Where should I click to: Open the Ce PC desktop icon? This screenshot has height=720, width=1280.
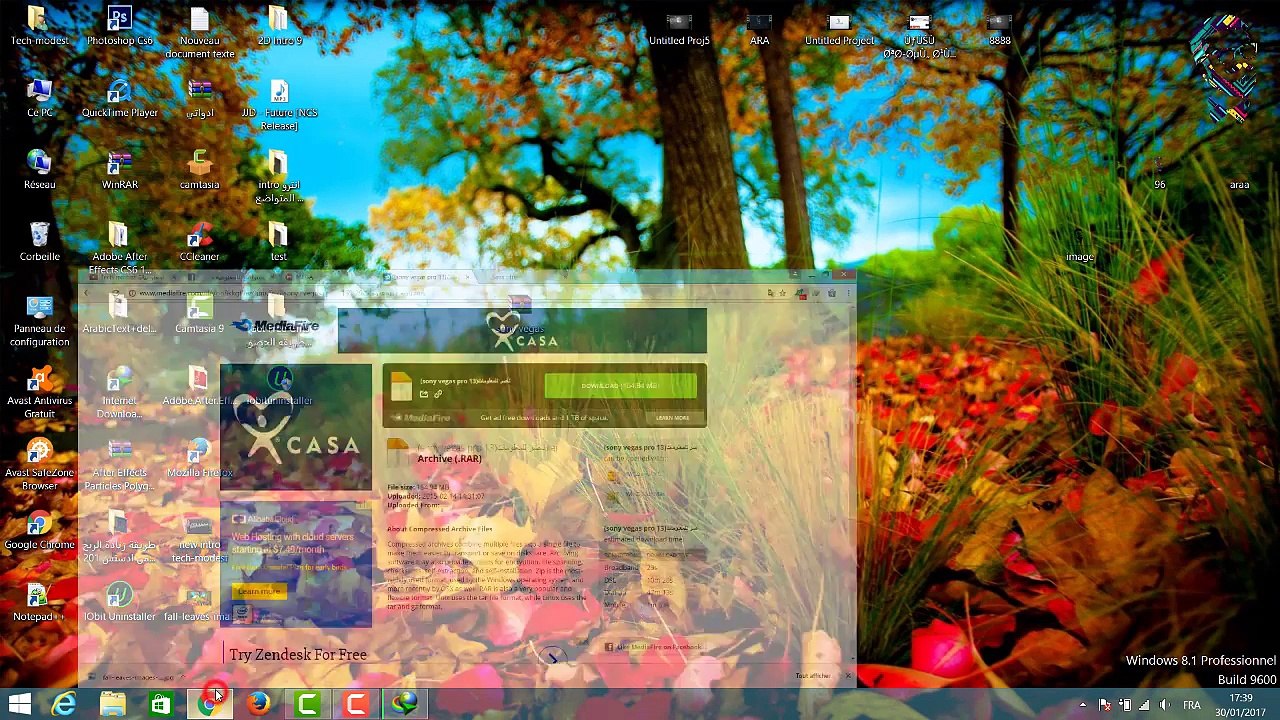[39, 99]
